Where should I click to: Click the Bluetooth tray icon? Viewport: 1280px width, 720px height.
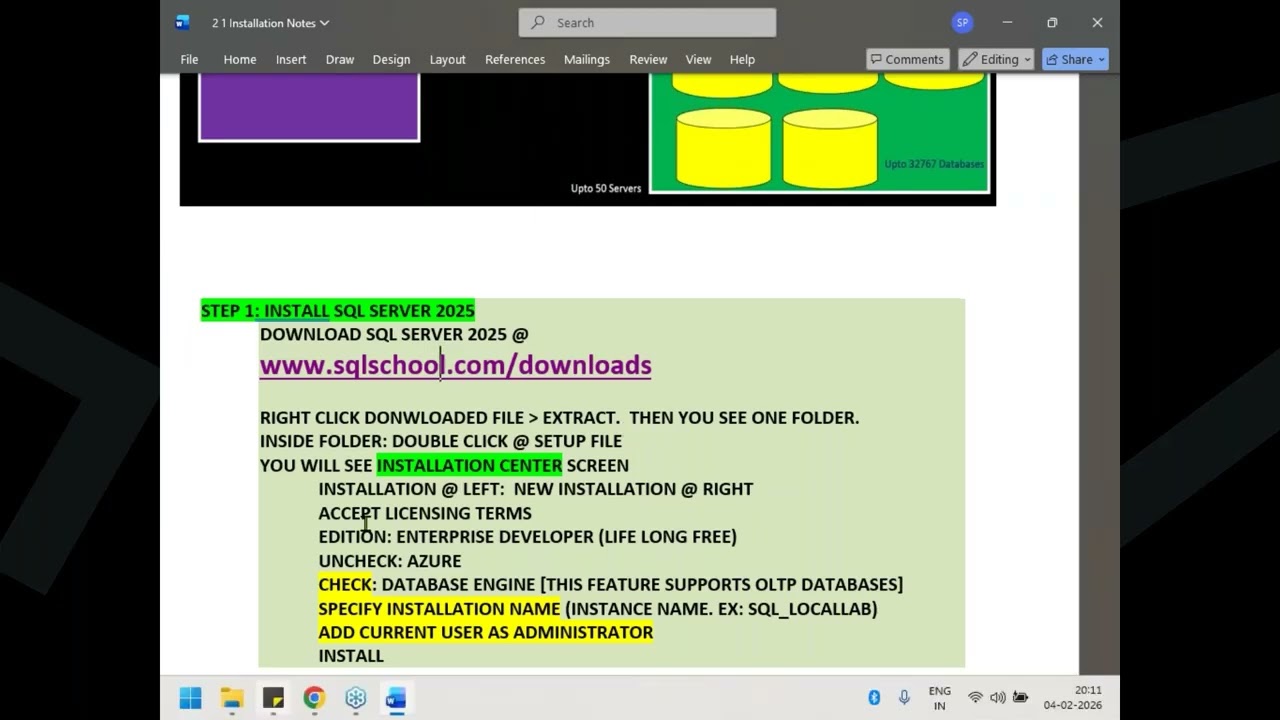[874, 698]
